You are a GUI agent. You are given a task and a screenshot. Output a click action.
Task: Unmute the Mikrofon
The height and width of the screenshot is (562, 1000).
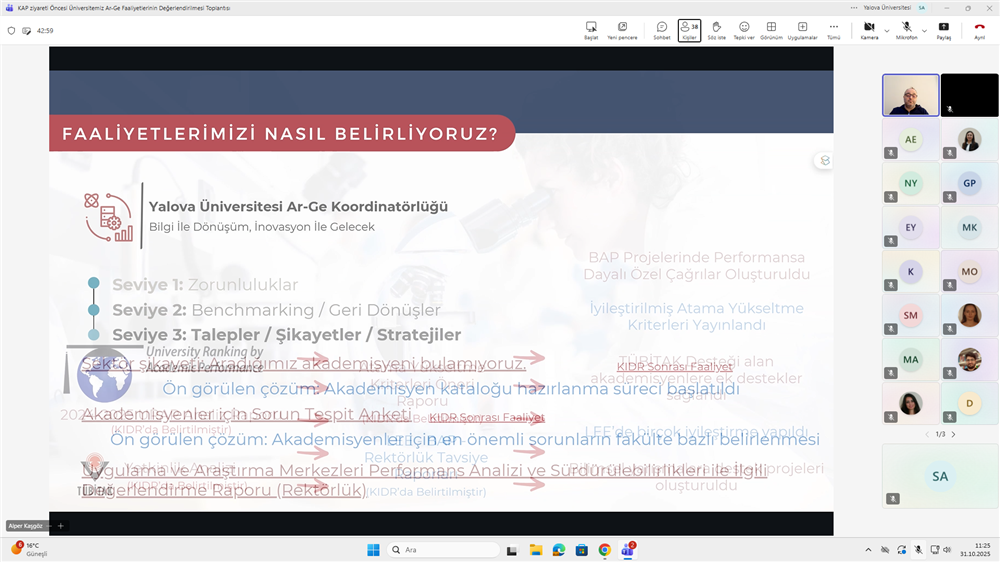click(905, 29)
